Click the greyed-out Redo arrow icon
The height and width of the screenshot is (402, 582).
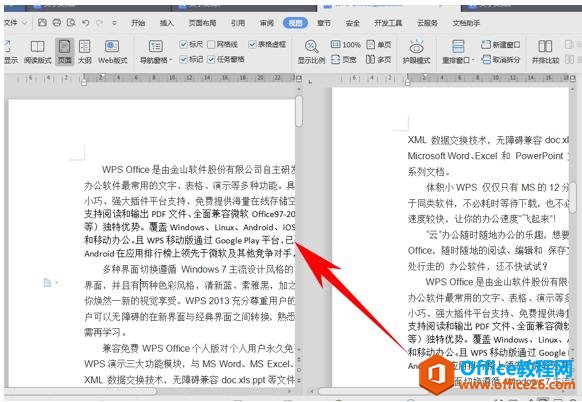click(99, 23)
